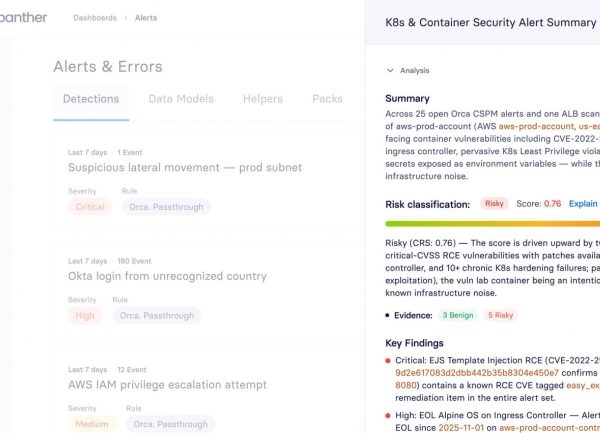Click the High severity badge
Viewport: 600px width, 433px height.
coord(85,316)
